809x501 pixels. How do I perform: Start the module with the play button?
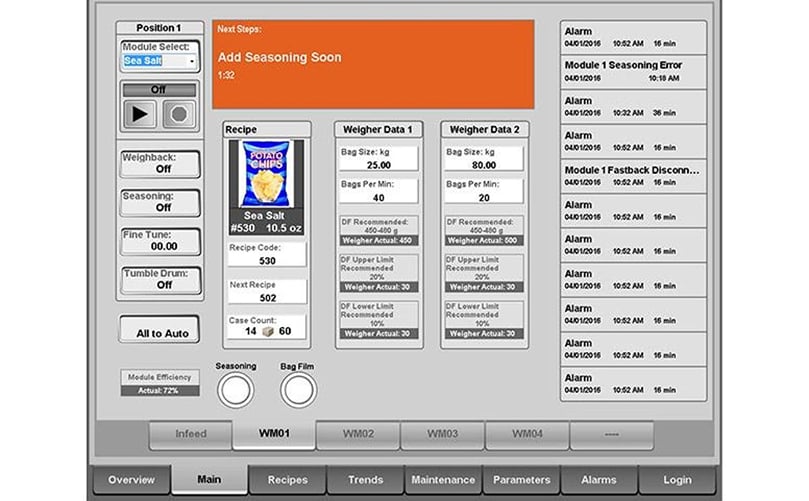pyautogui.click(x=140, y=114)
